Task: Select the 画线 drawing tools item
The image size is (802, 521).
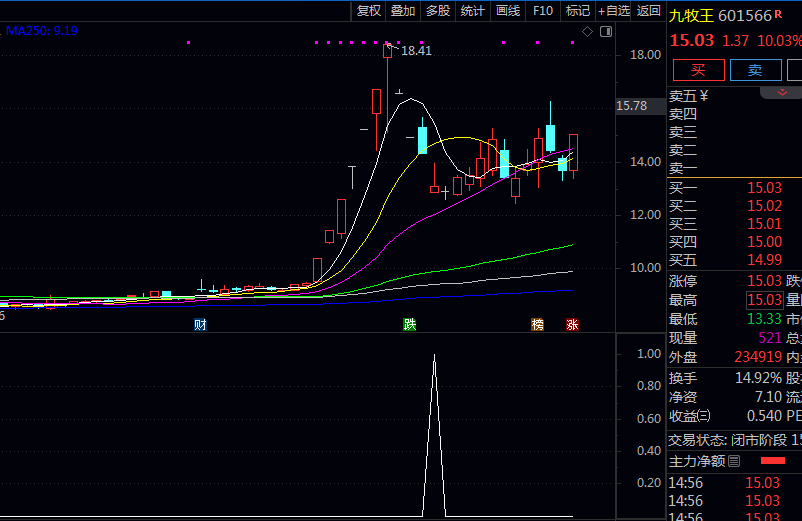Action: click(x=508, y=11)
